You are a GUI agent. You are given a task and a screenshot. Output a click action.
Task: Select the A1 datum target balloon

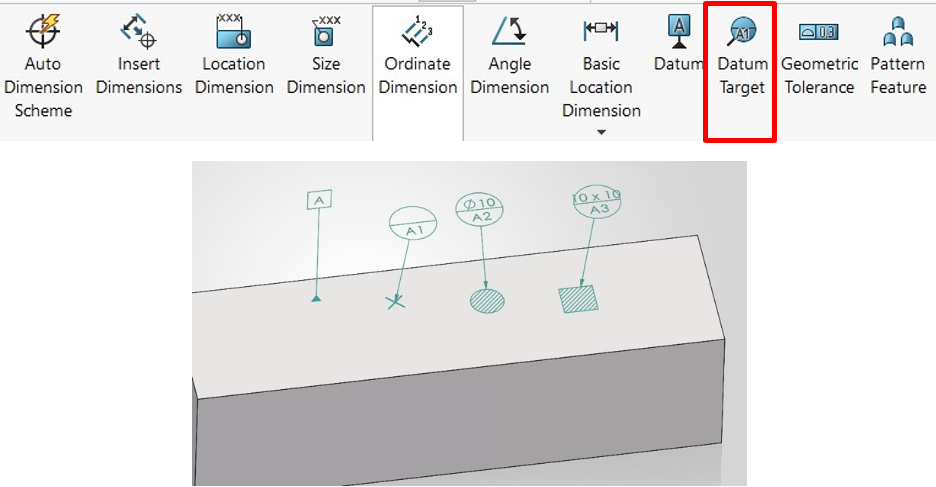click(x=413, y=223)
